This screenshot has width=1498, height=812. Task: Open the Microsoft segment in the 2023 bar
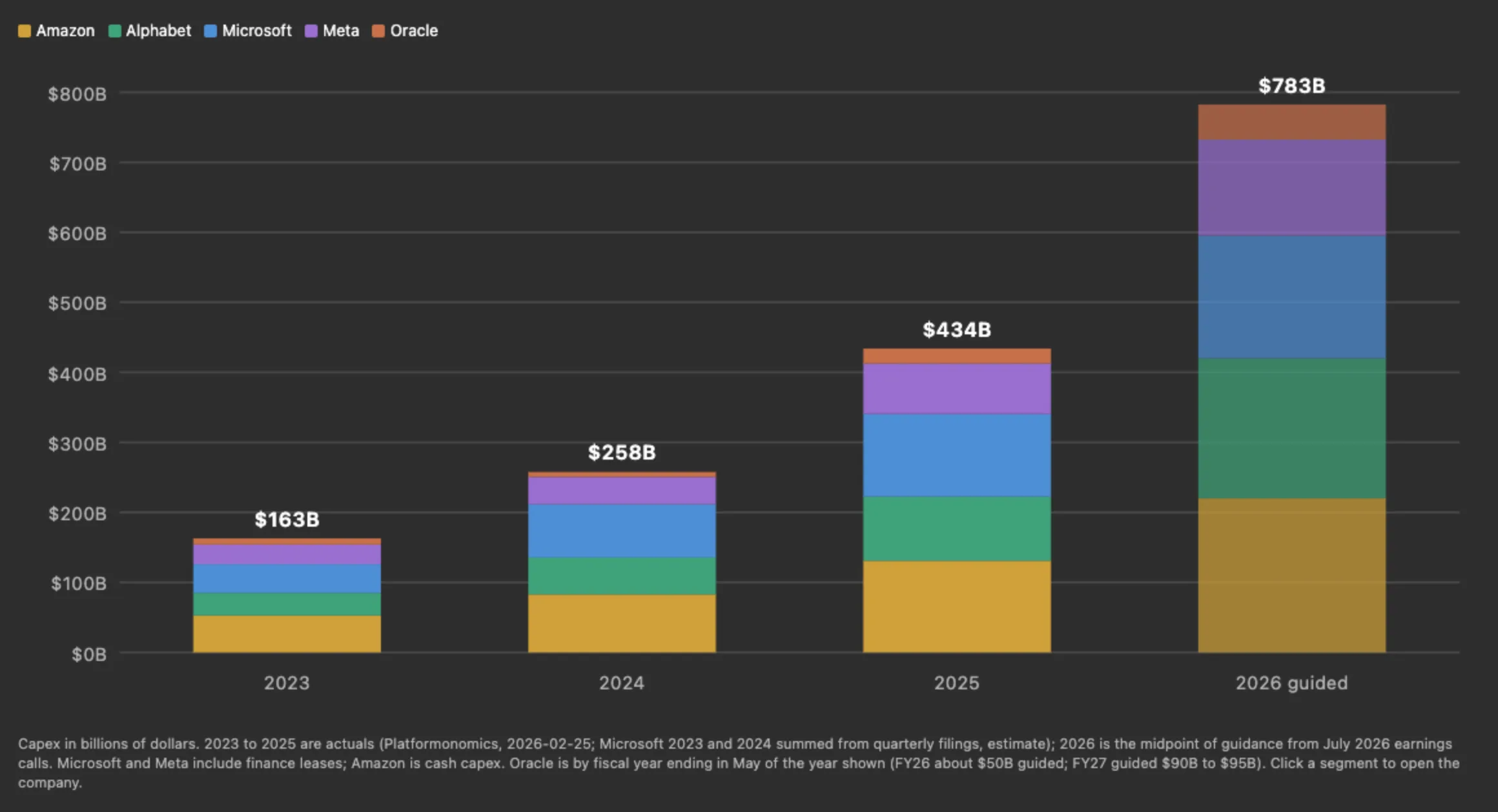[287, 579]
